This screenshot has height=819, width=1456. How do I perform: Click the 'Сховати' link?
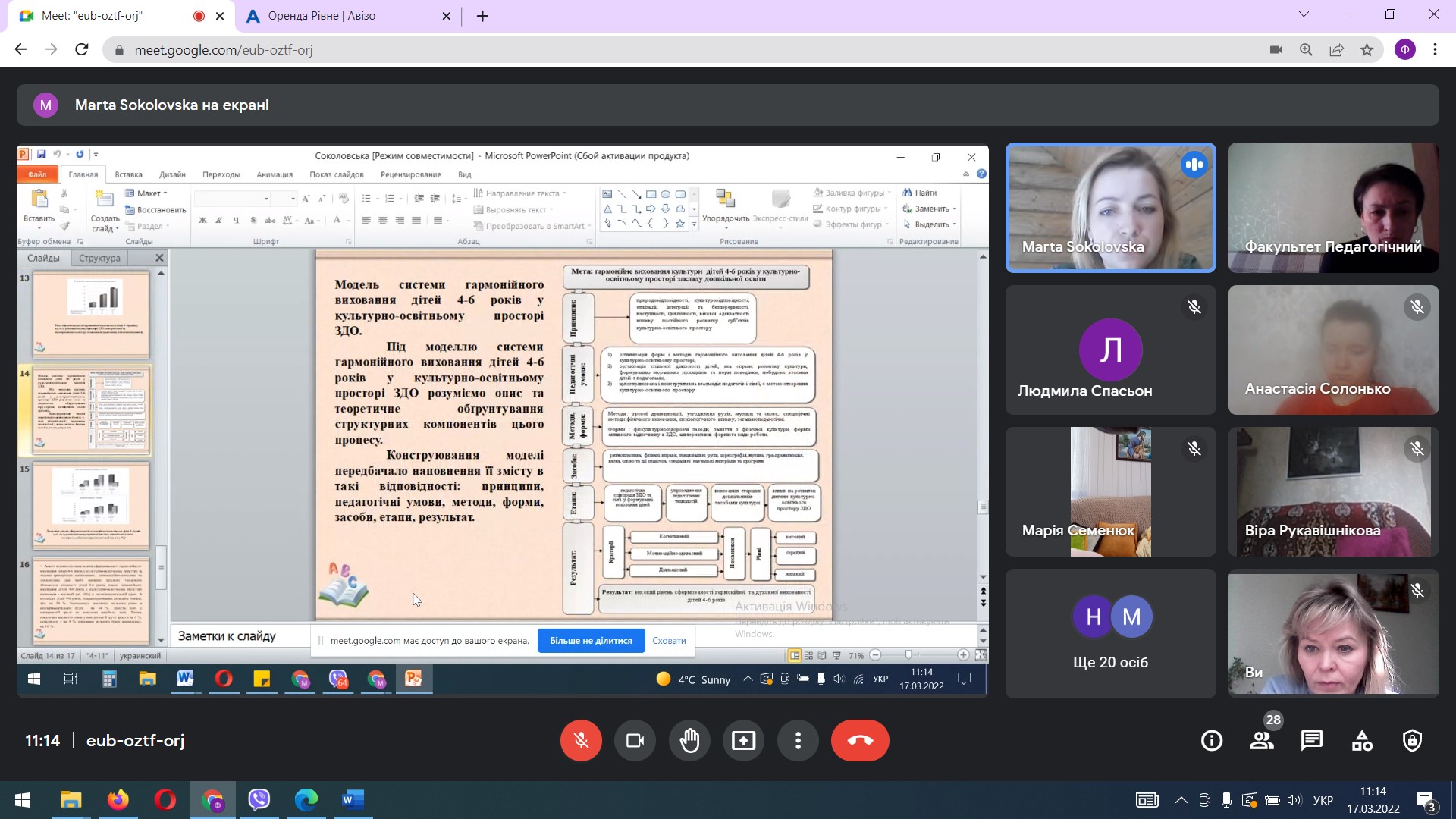(669, 641)
